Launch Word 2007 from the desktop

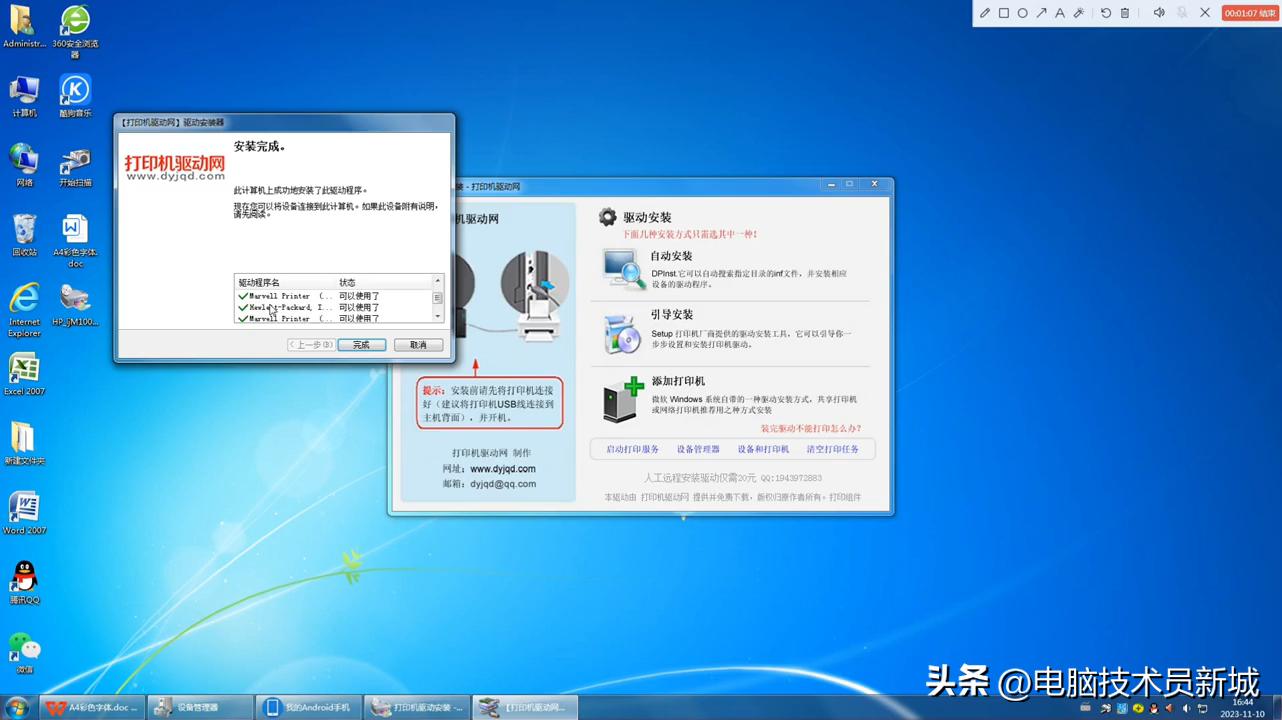click(x=24, y=513)
